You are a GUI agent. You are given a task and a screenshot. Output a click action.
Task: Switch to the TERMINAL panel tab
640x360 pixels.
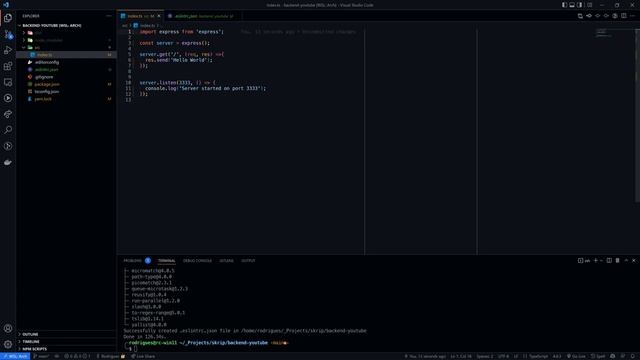coord(167,260)
